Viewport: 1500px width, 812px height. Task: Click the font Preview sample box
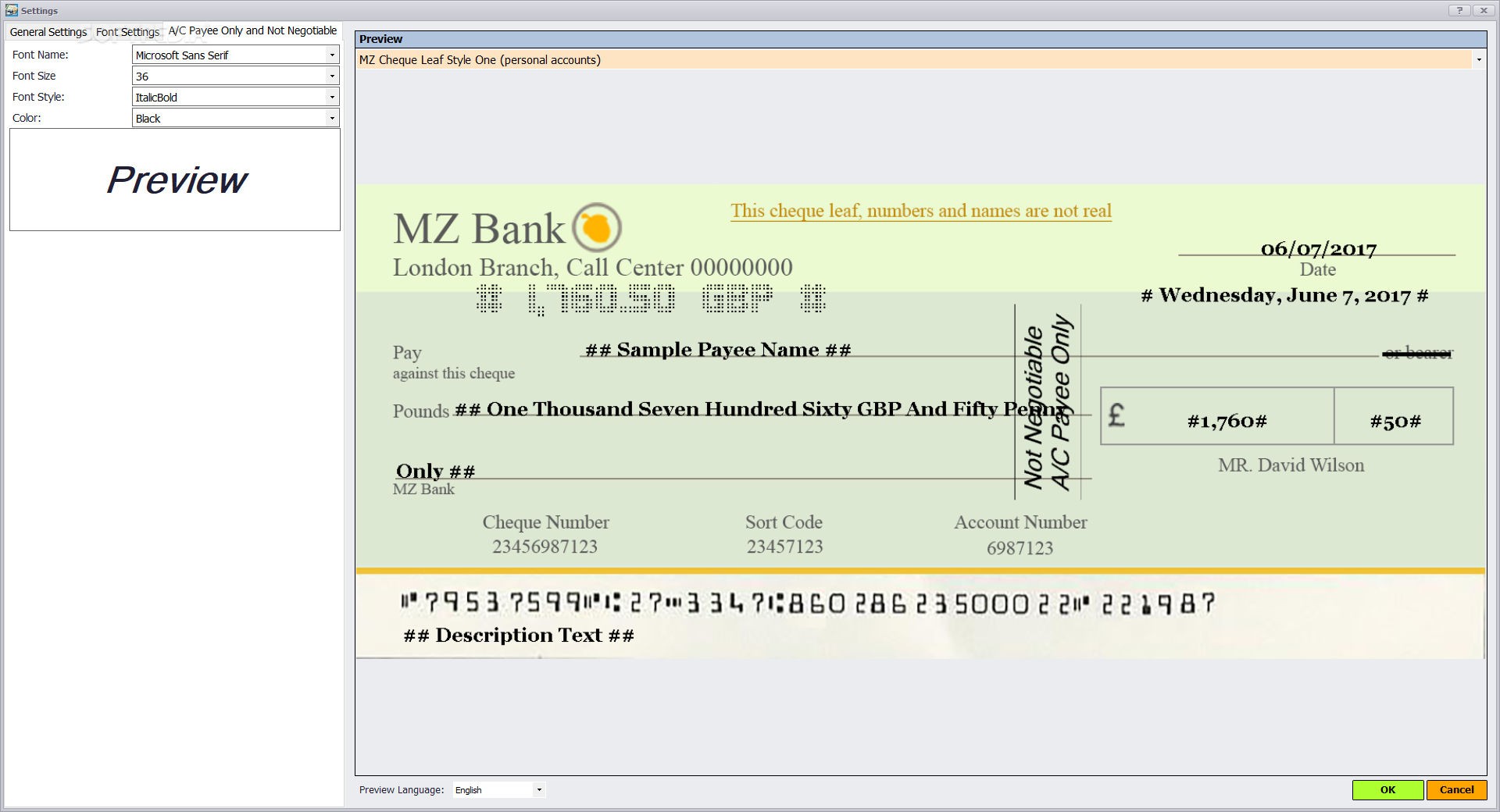coord(175,180)
